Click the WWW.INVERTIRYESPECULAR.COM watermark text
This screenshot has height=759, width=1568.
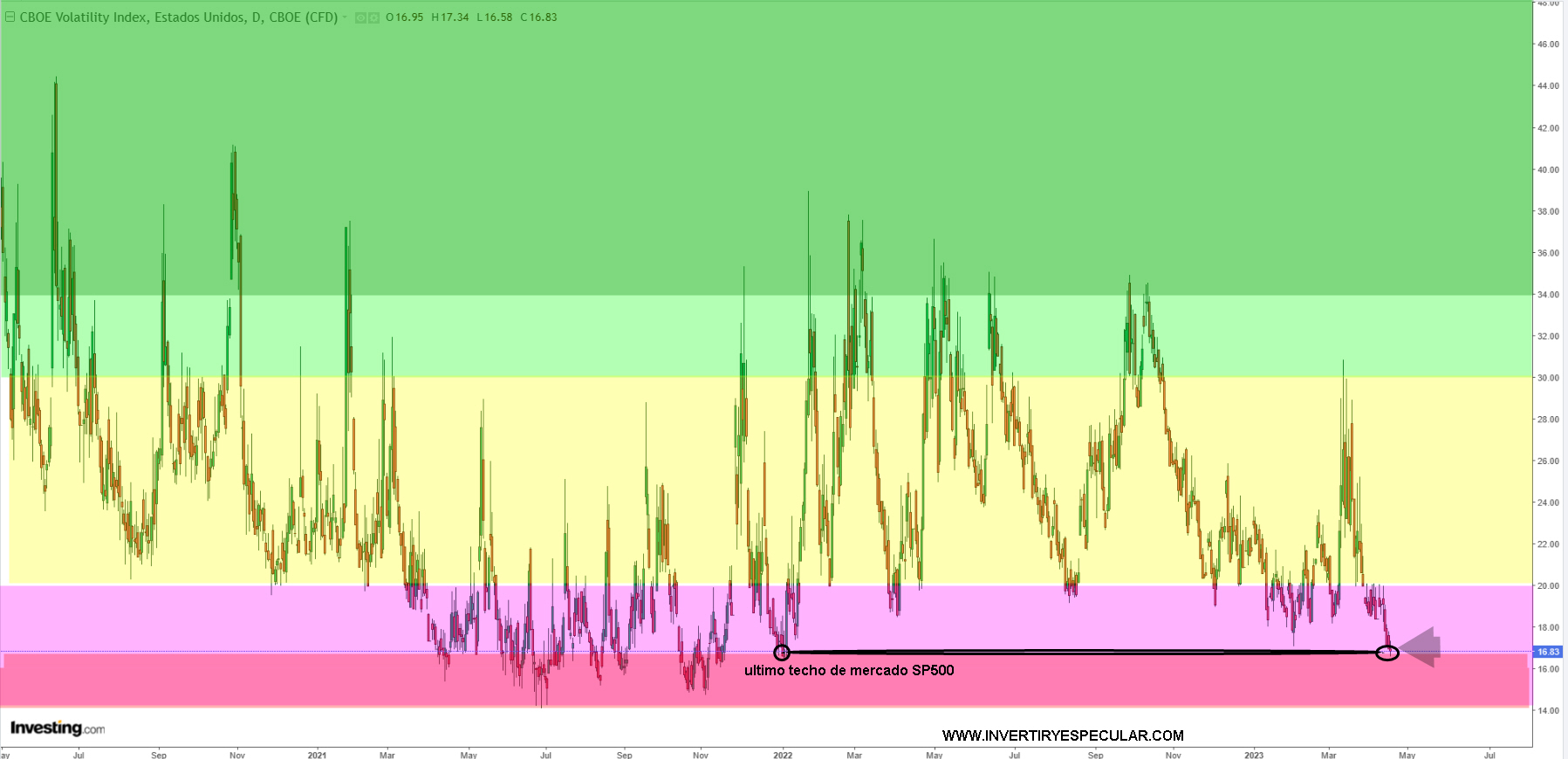1063,735
